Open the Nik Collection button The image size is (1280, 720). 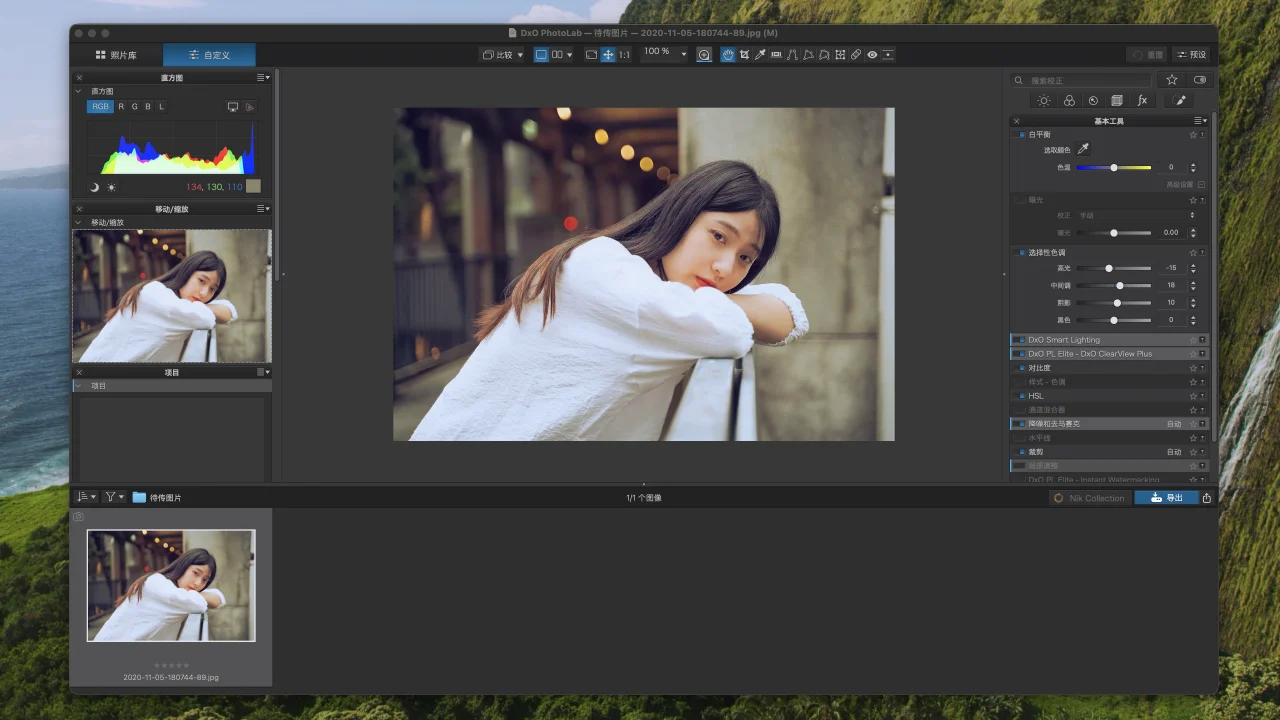pos(1089,498)
